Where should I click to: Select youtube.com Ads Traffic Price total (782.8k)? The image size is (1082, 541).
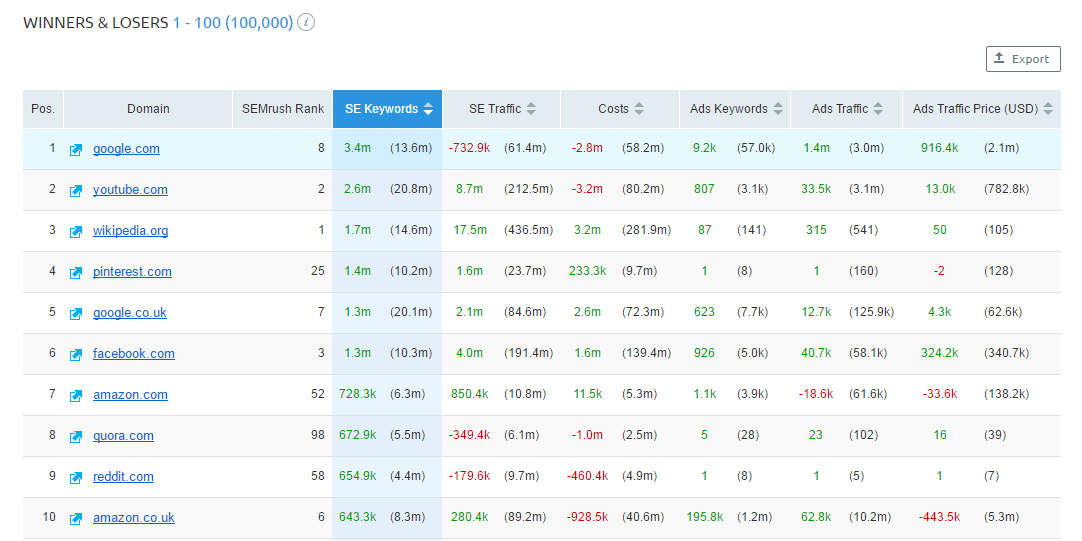point(1006,190)
